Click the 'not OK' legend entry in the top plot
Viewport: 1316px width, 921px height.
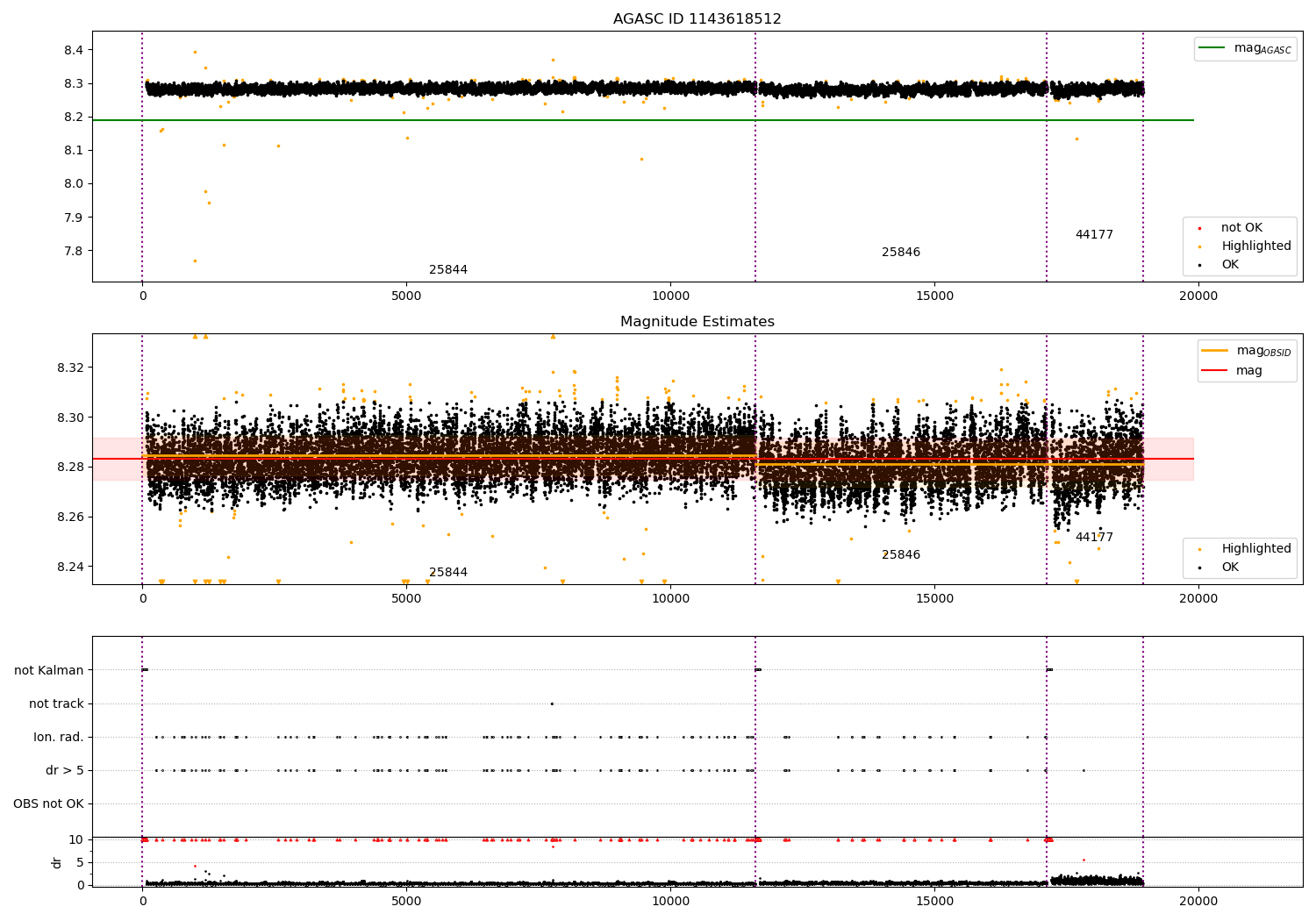click(1241, 228)
